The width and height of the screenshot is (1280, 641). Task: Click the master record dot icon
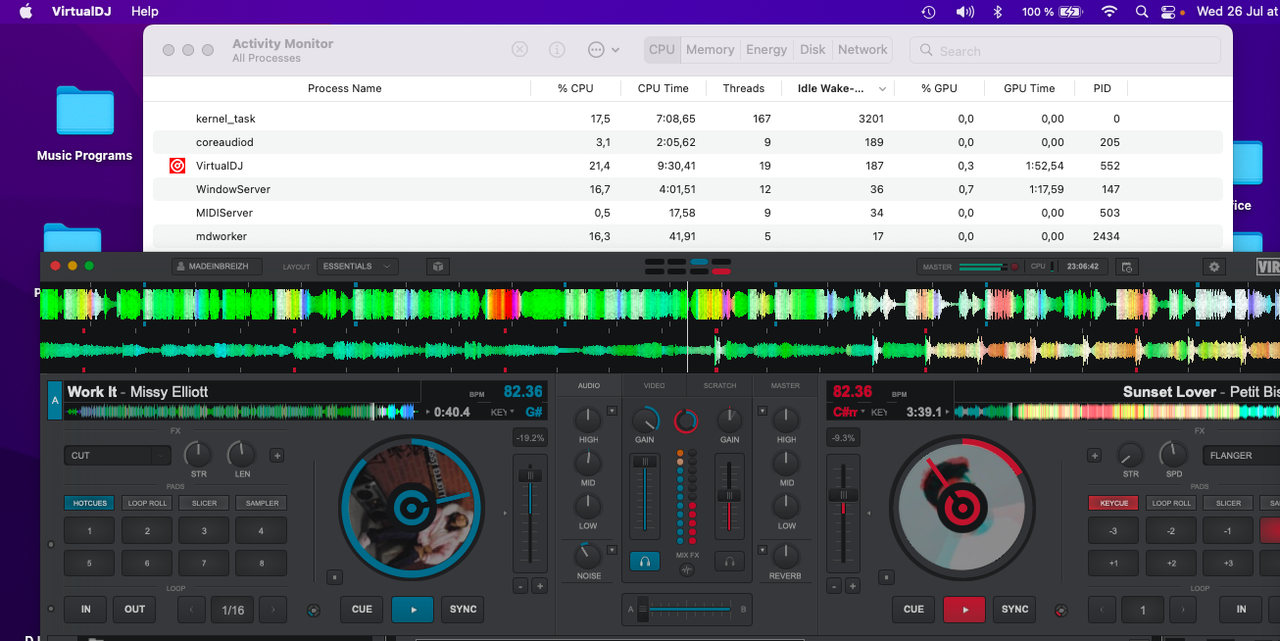(1014, 266)
